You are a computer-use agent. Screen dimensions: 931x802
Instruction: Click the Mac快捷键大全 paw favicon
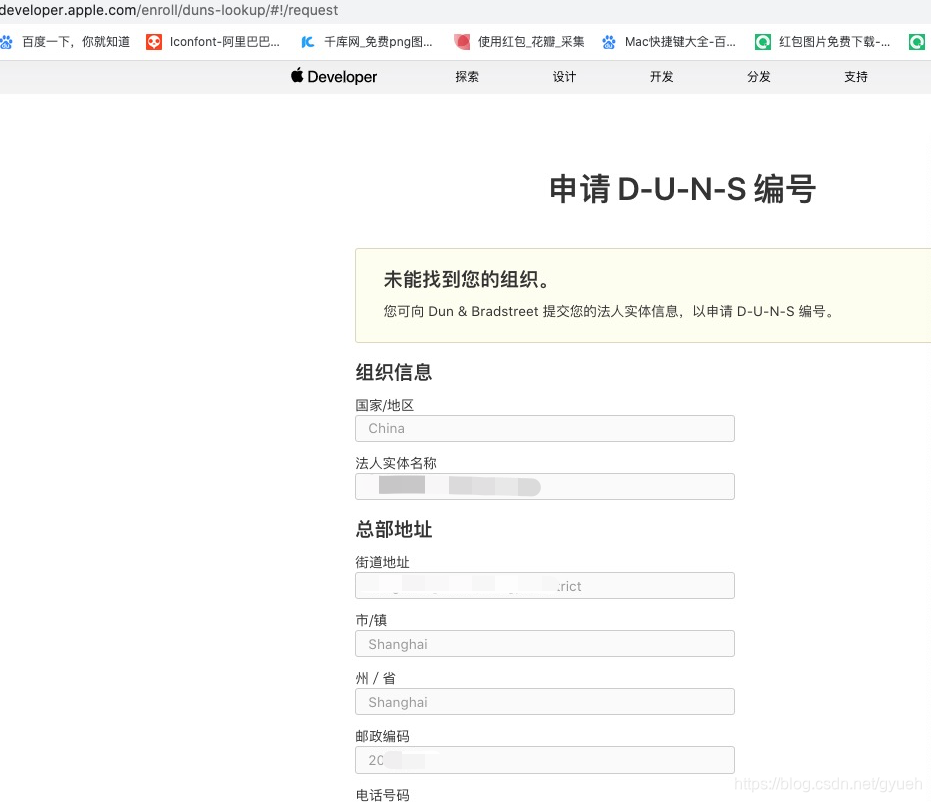609,42
